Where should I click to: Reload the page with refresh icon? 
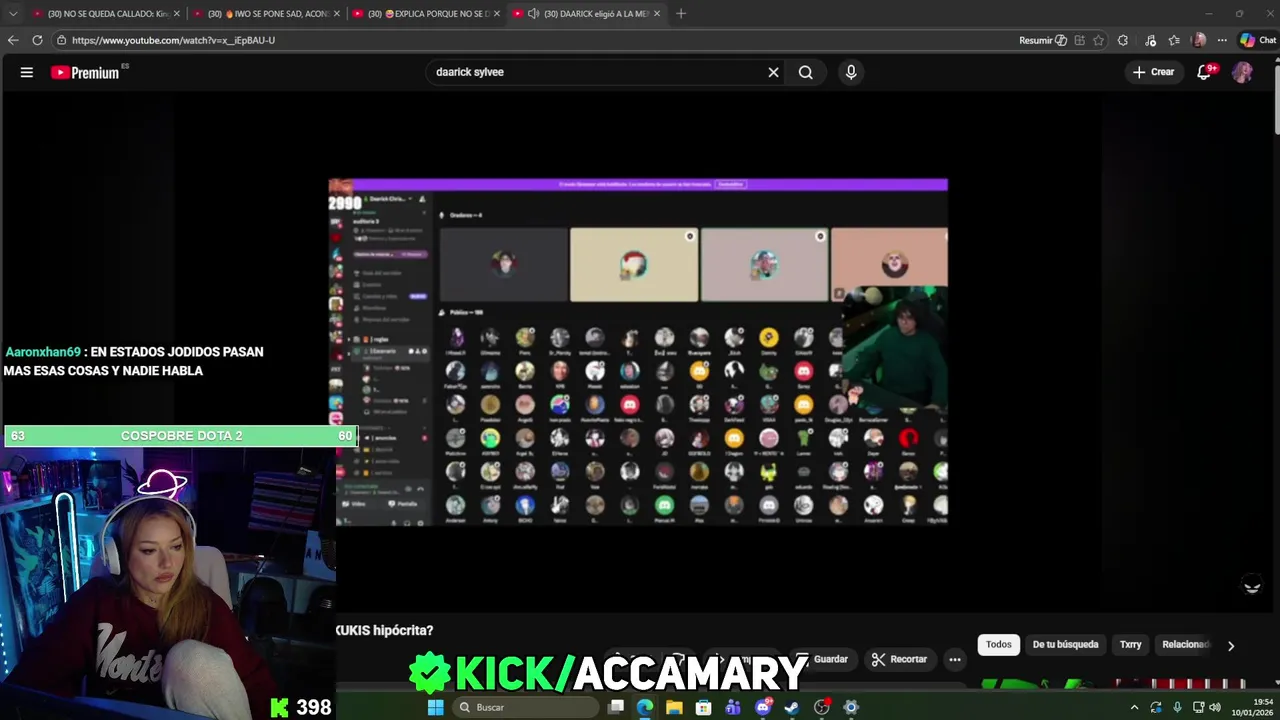click(x=37, y=40)
